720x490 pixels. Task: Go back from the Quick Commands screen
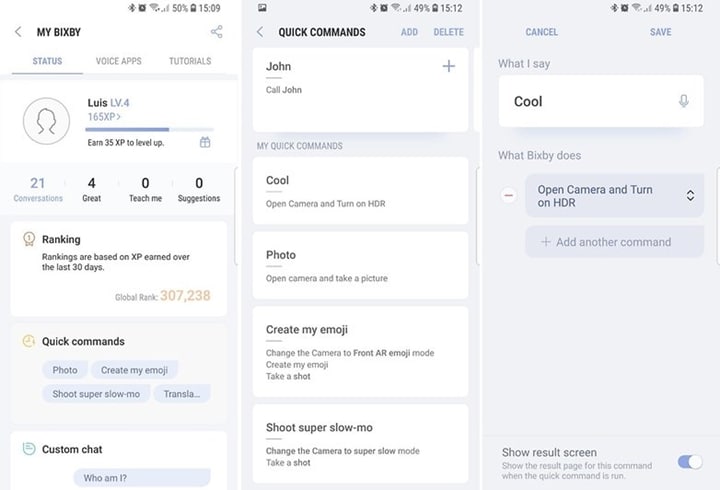(260, 32)
